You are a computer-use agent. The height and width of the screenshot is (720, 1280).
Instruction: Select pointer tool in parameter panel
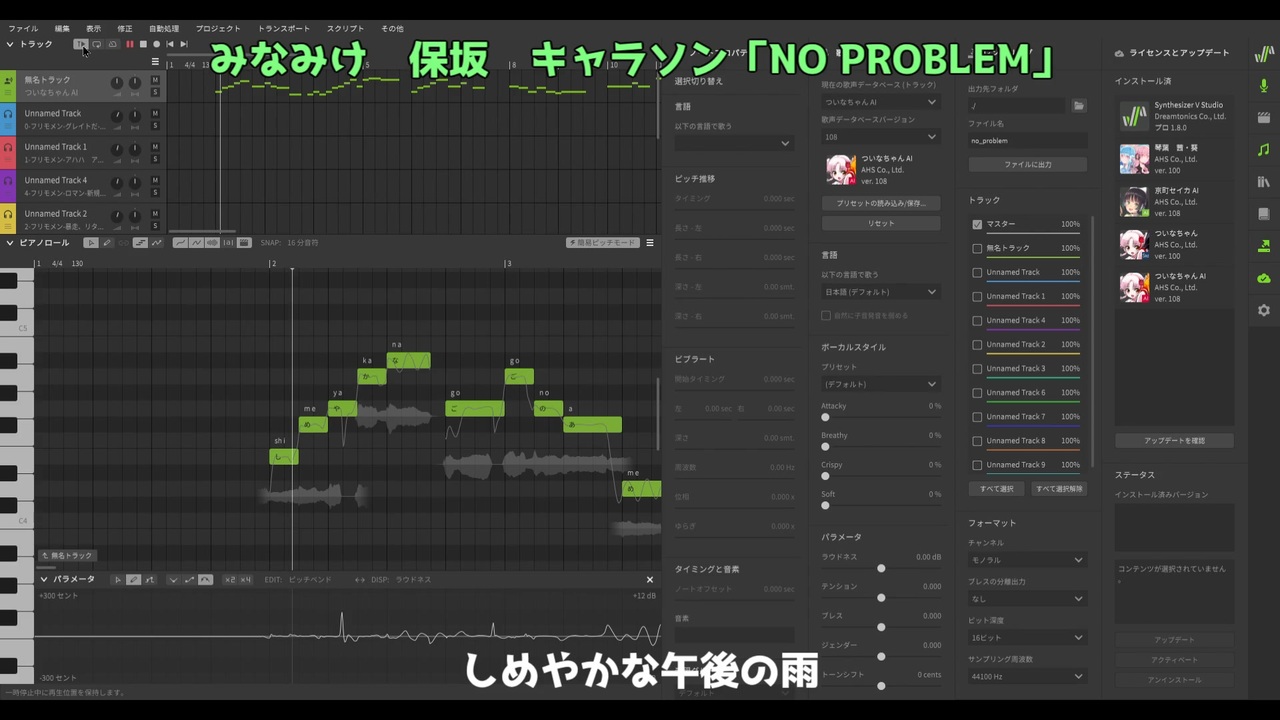(x=118, y=580)
